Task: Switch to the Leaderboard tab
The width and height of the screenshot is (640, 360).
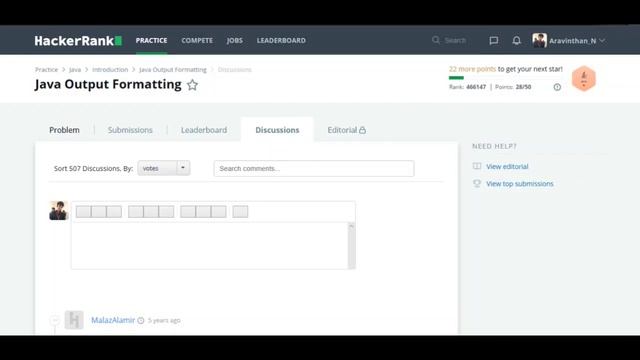Action: click(x=204, y=130)
